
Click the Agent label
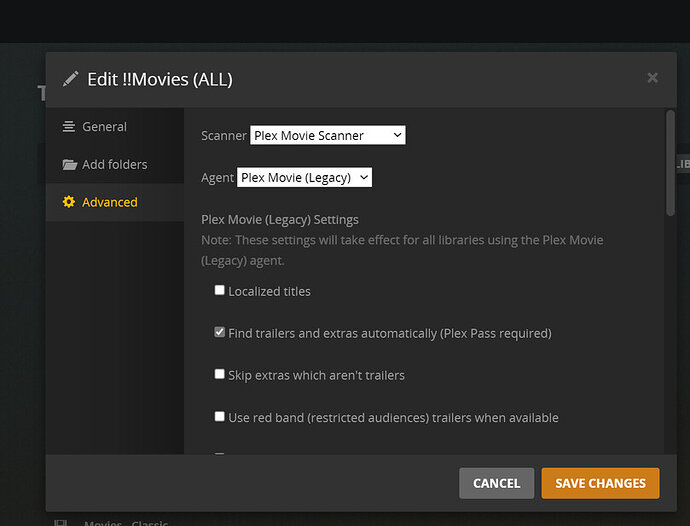217,178
